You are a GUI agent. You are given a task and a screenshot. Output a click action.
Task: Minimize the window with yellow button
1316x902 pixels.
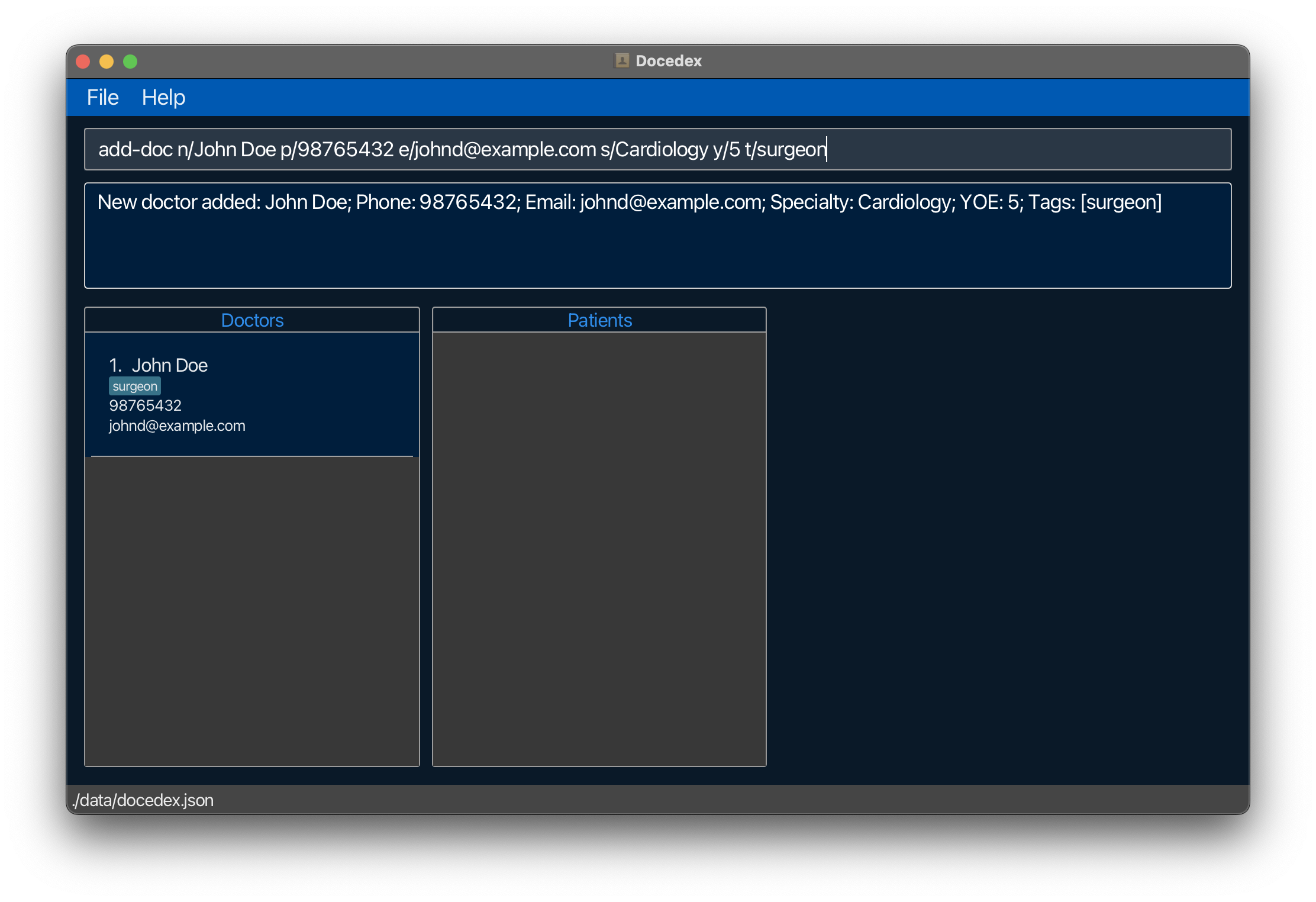[x=107, y=62]
